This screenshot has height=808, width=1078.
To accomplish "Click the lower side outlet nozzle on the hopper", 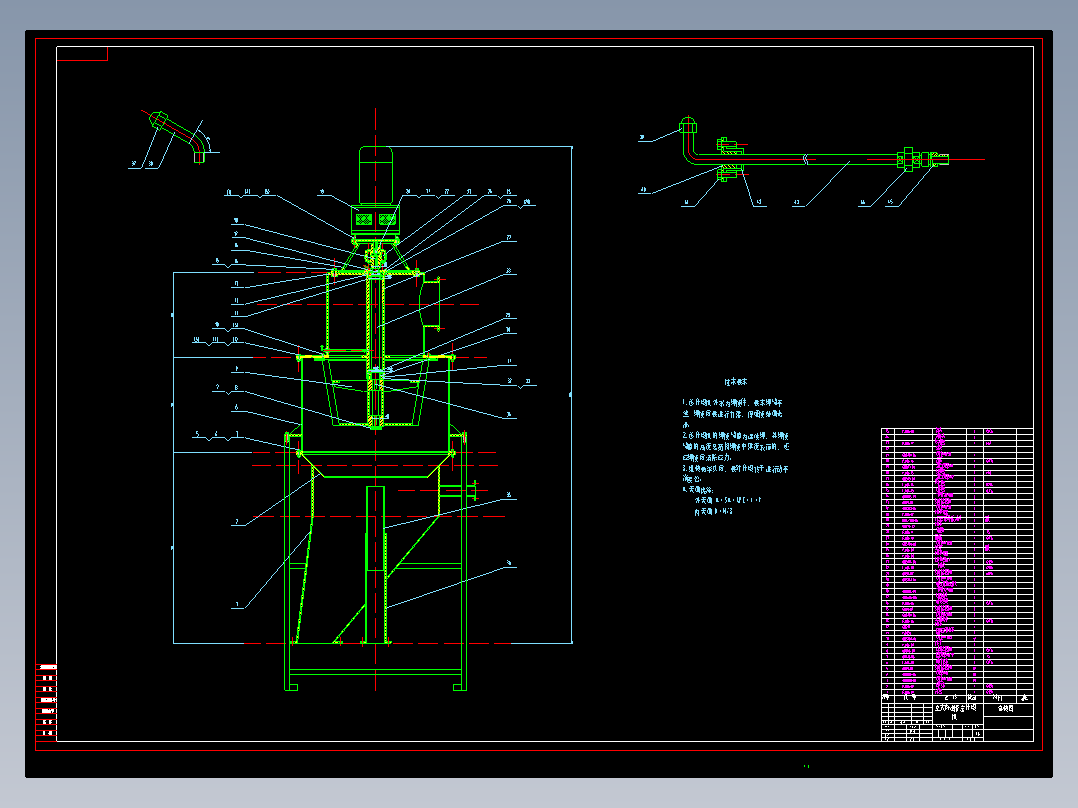I will pyautogui.click(x=457, y=490).
